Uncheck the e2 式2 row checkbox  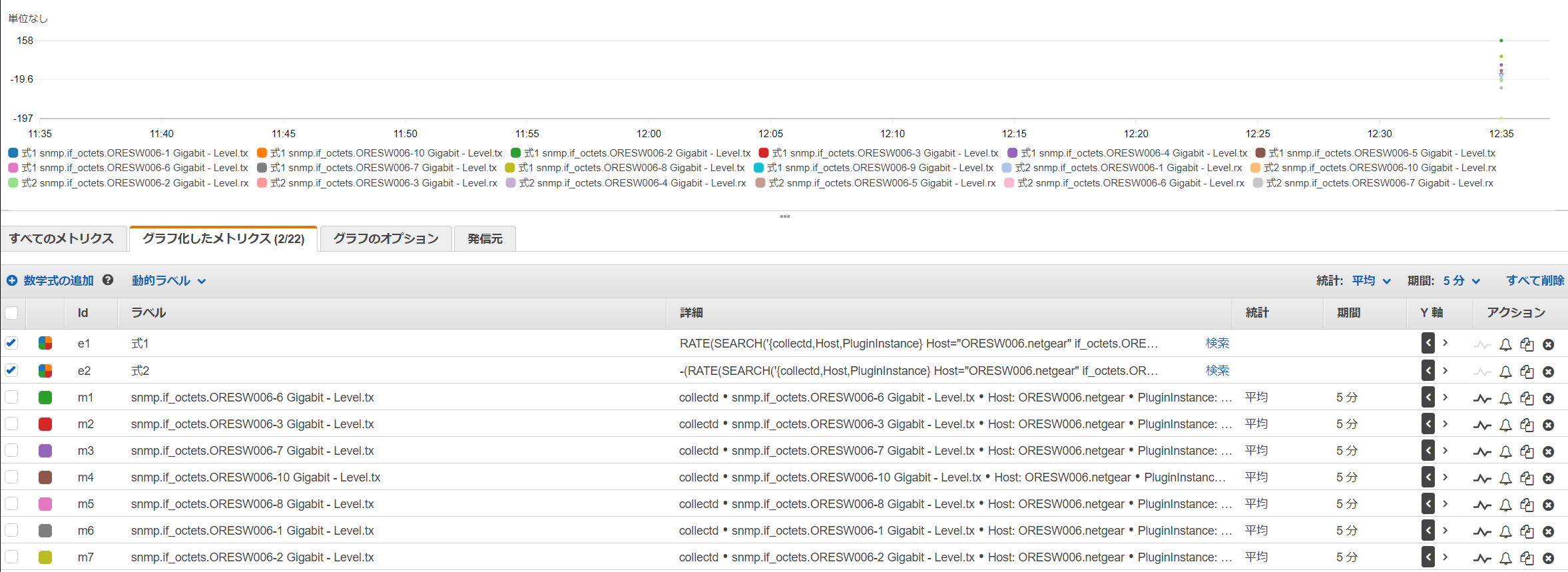click(11, 370)
